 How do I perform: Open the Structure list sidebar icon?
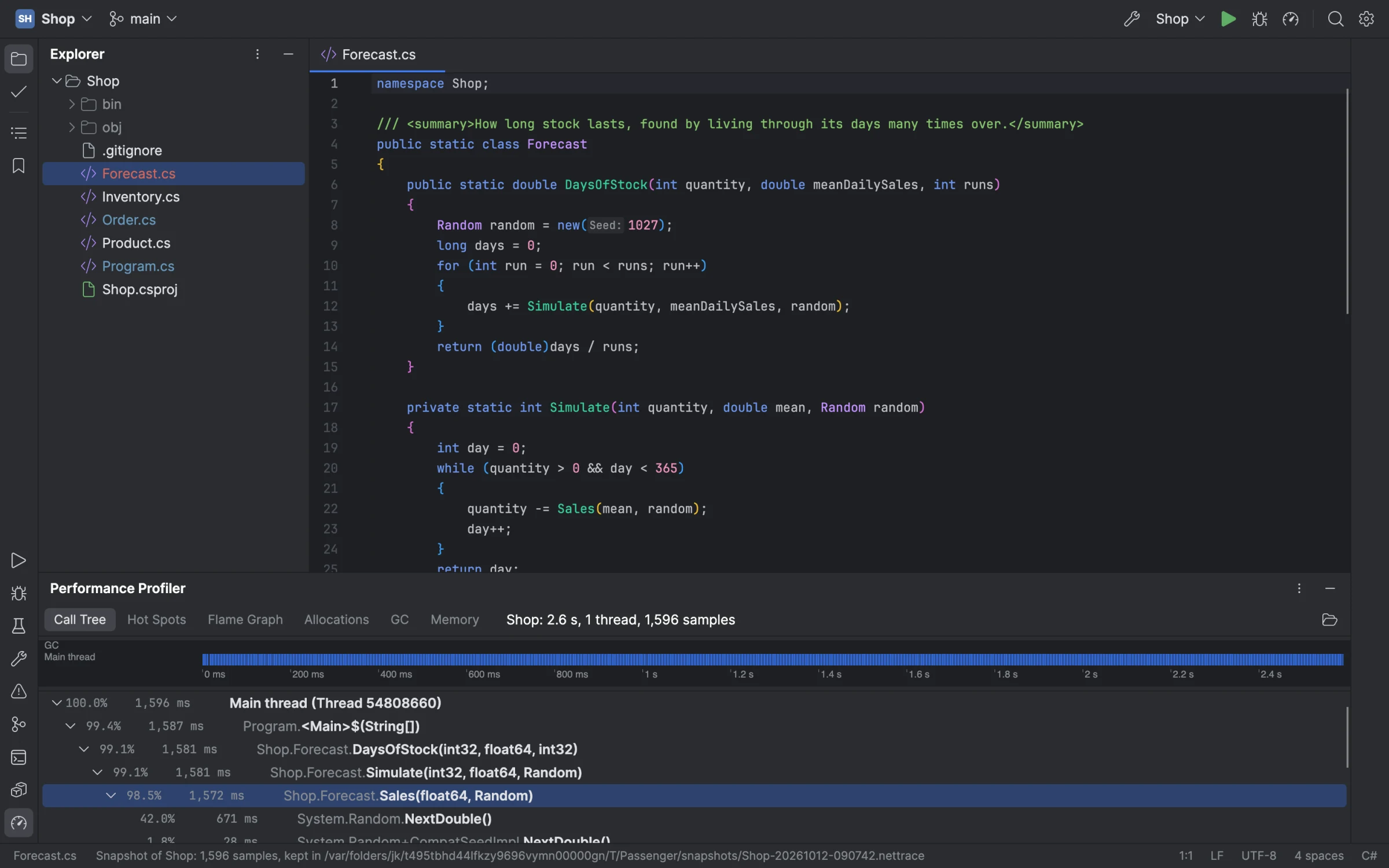(x=19, y=133)
